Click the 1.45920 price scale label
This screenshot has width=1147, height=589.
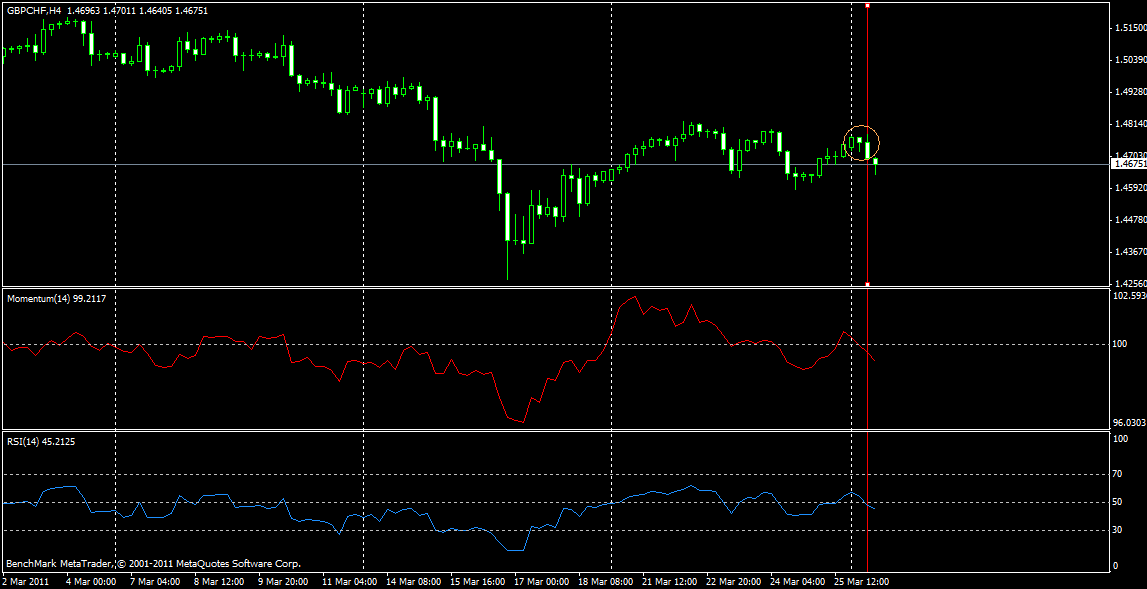(x=1132, y=188)
